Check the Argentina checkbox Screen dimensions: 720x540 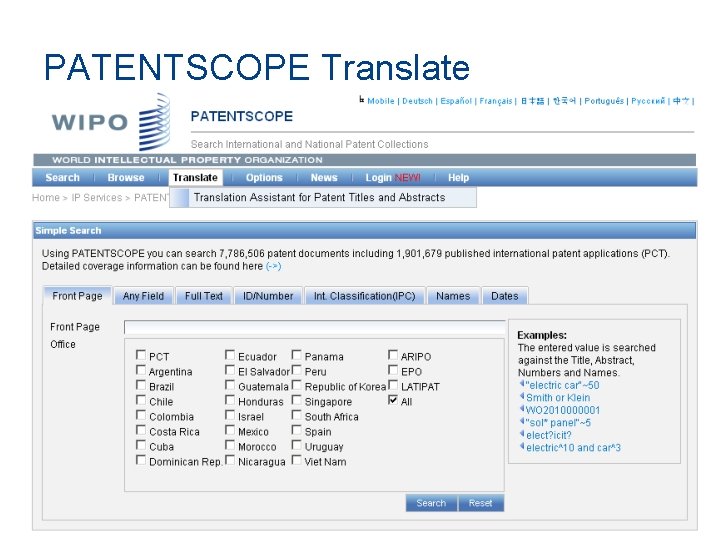click(x=141, y=370)
